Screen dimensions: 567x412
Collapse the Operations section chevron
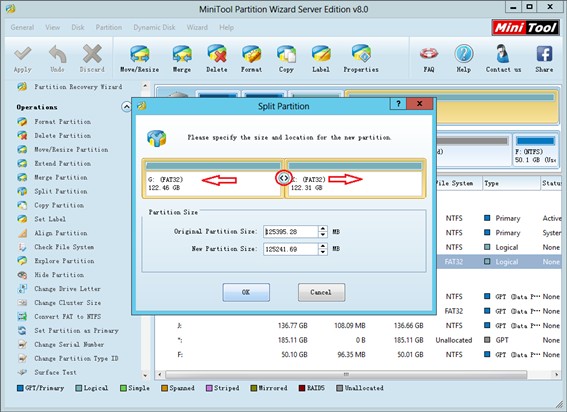click(x=126, y=107)
